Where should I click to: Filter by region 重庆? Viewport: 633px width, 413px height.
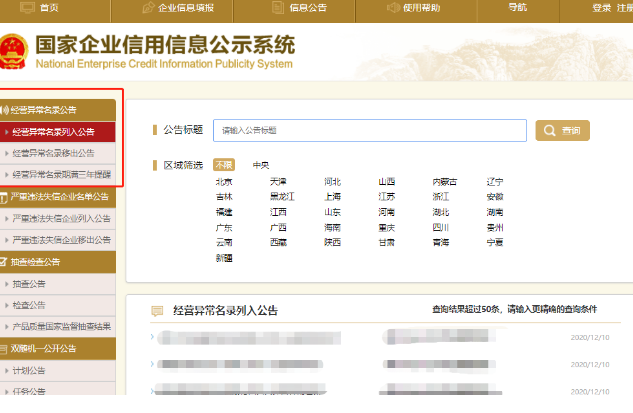pyautogui.click(x=387, y=228)
